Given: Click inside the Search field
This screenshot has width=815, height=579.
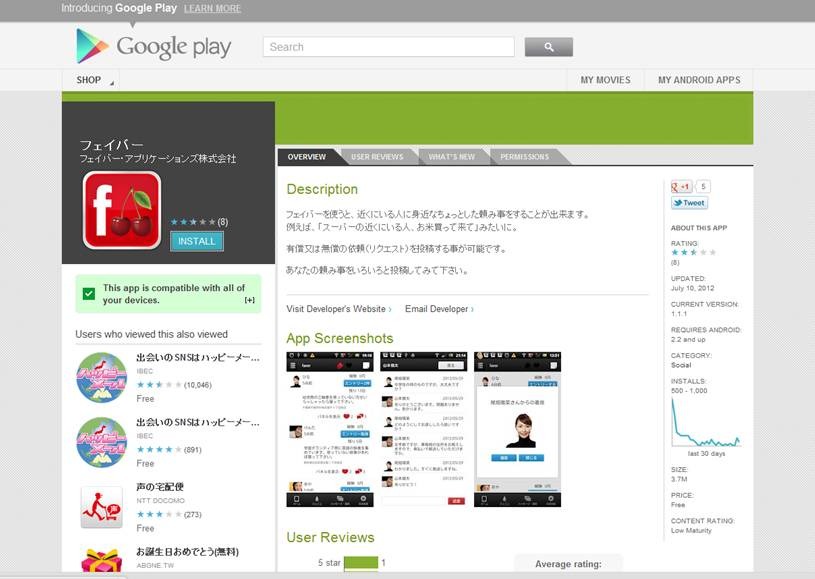Looking at the screenshot, I should 389,47.
